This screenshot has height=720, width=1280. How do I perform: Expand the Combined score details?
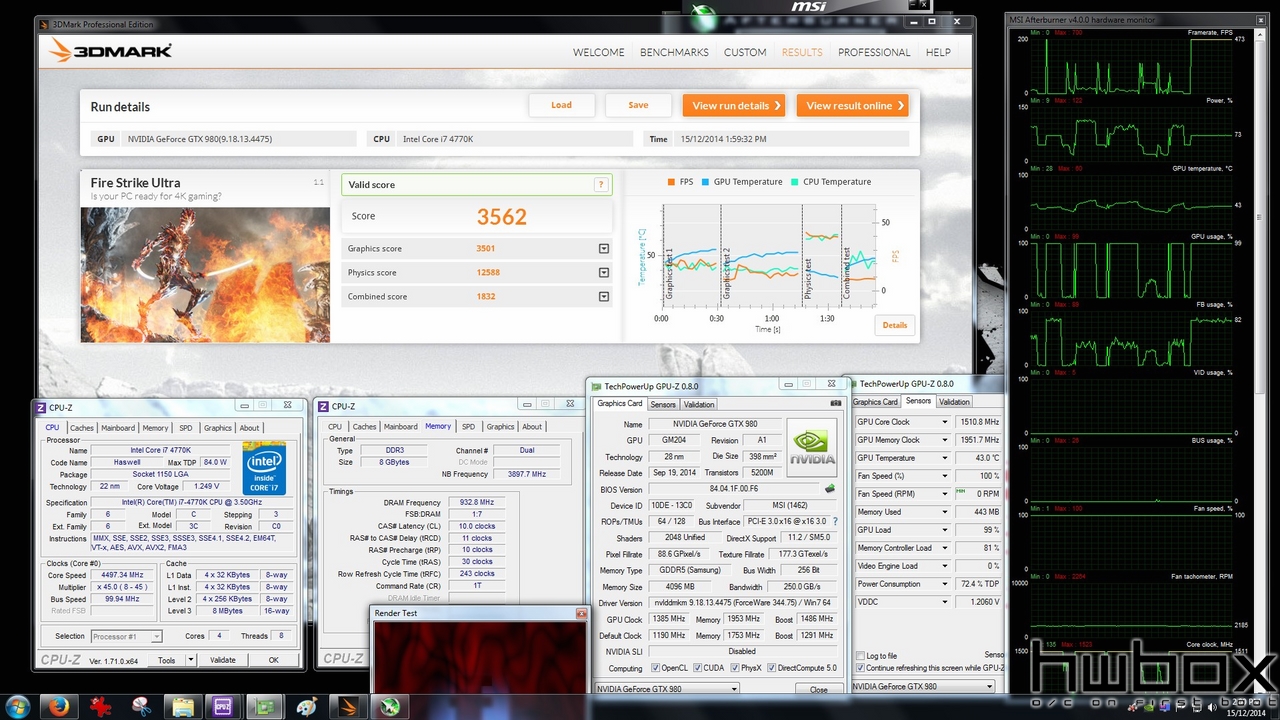point(604,297)
